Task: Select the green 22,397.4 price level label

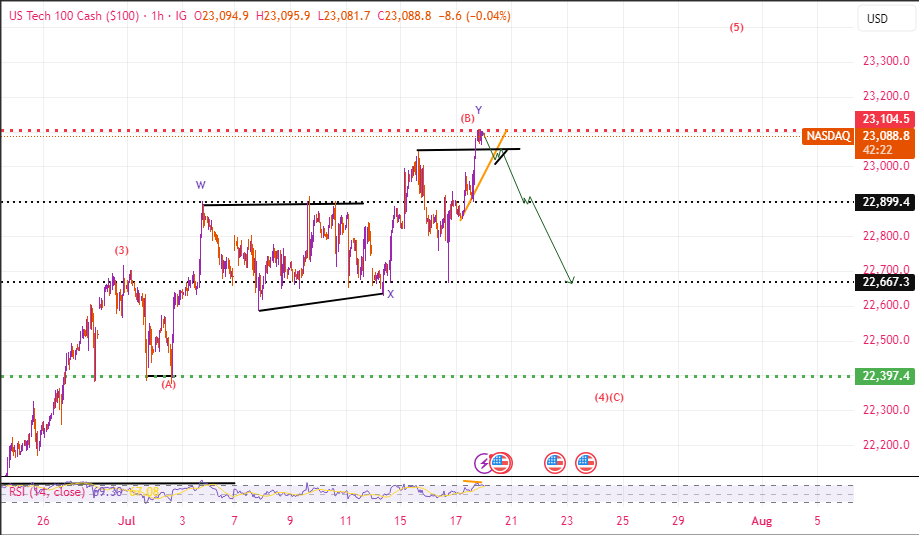Action: click(884, 376)
